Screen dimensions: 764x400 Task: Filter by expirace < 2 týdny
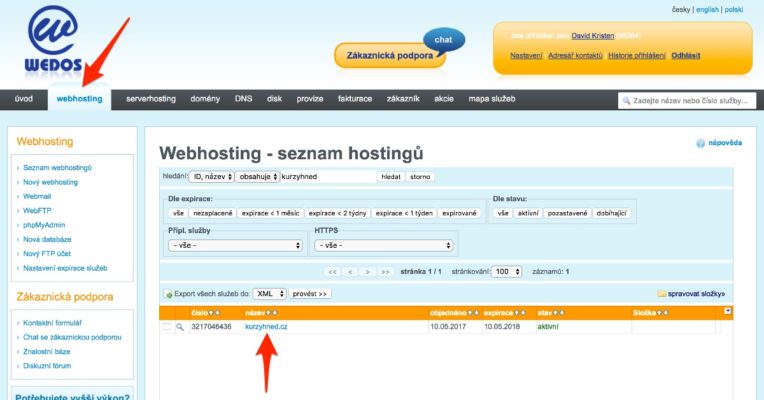(337, 213)
